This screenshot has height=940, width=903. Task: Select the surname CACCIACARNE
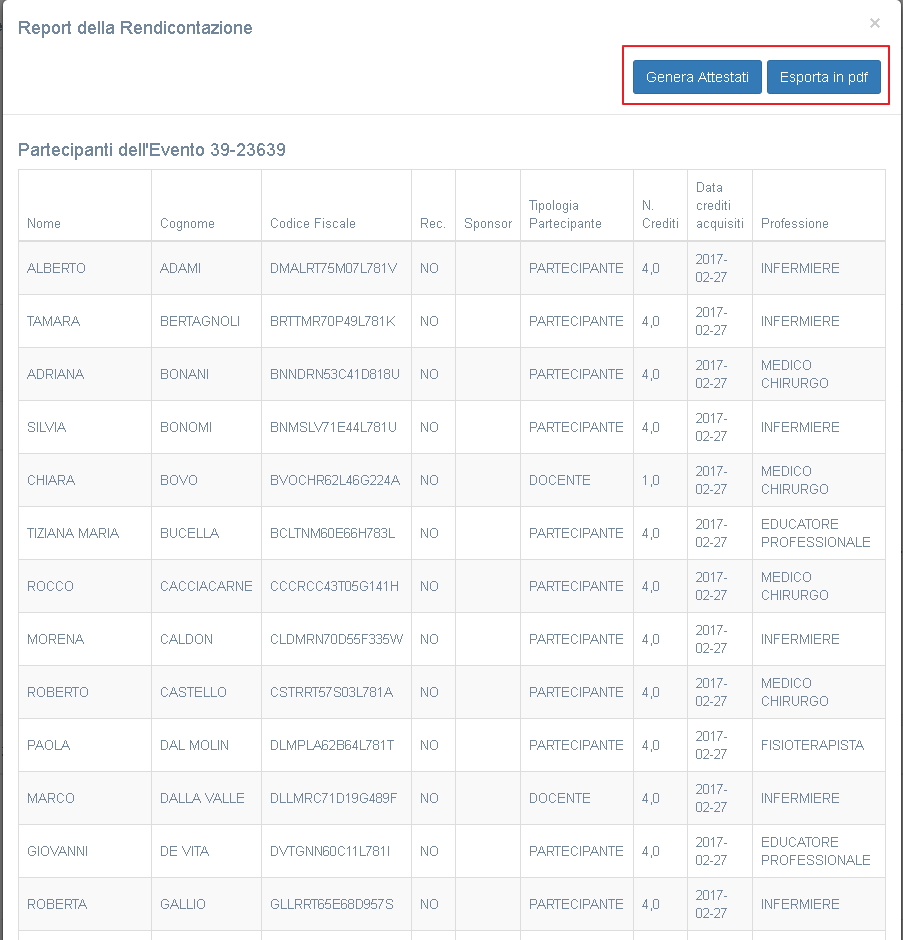[206, 586]
